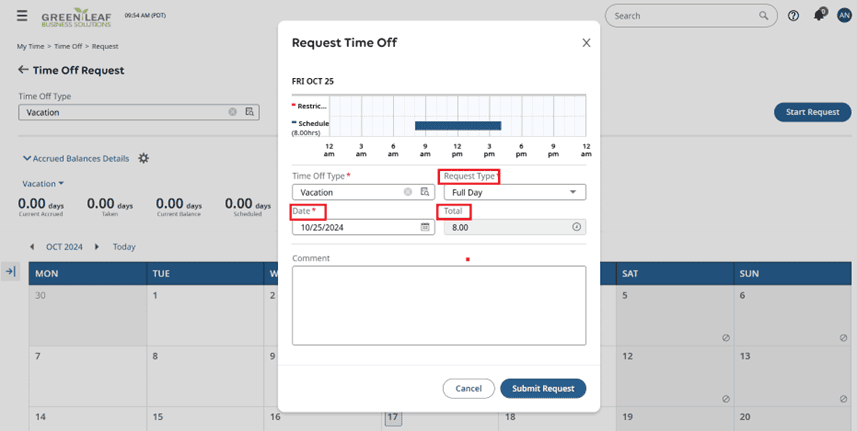Click the Start Request button
Image resolution: width=857 pixels, height=431 pixels.
(x=812, y=112)
